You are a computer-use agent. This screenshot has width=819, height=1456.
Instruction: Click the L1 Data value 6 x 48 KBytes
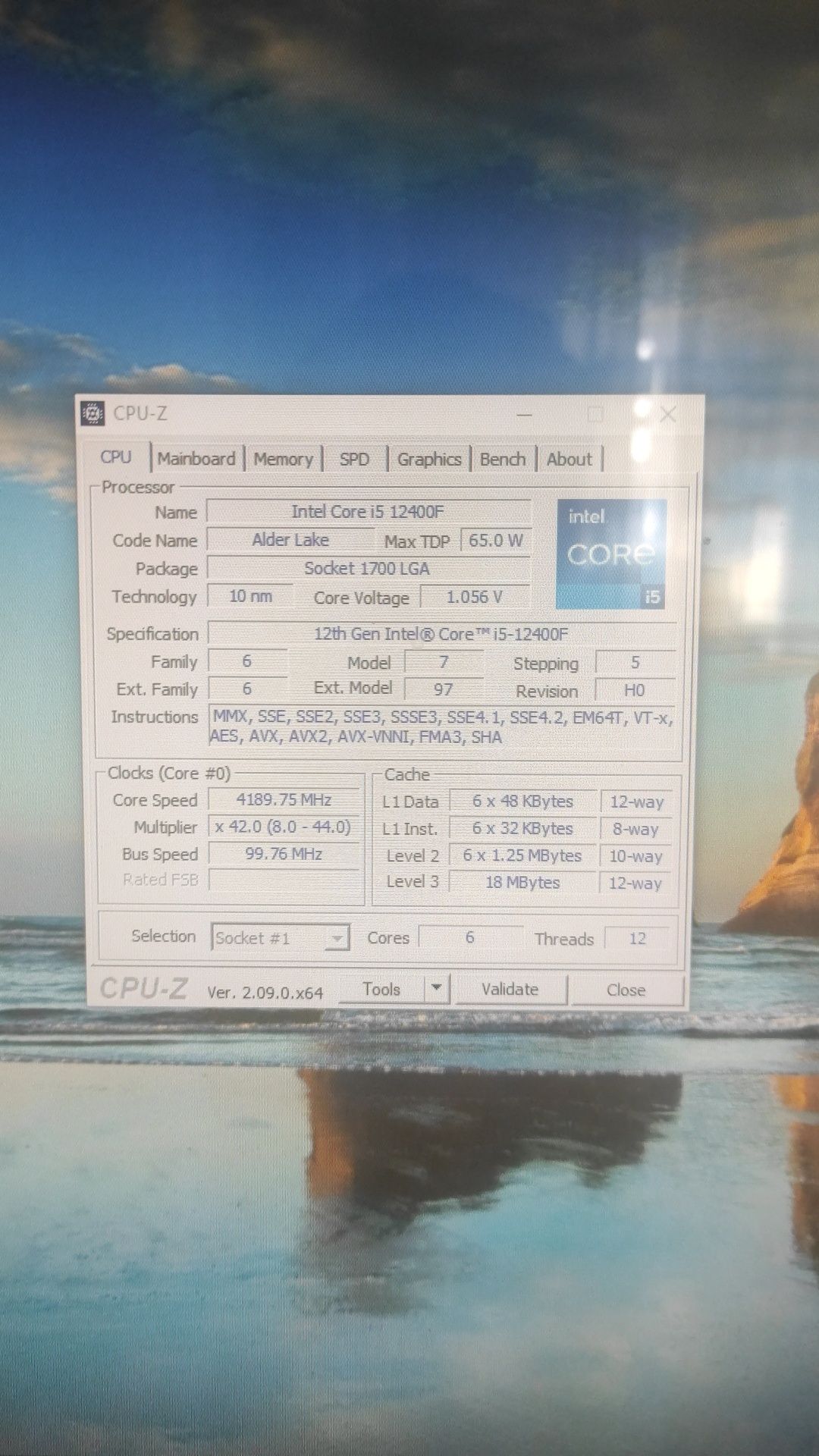pos(522,802)
